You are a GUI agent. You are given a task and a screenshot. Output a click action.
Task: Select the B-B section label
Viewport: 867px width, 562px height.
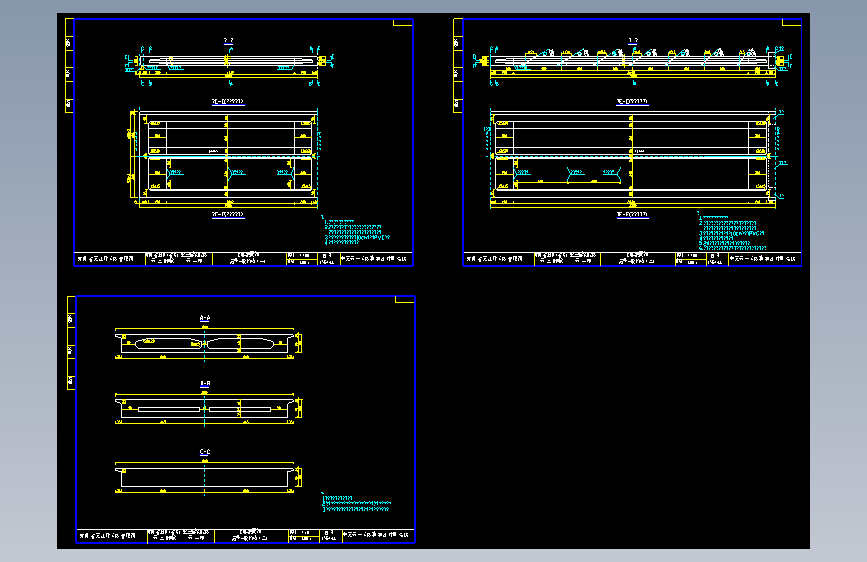pos(205,384)
